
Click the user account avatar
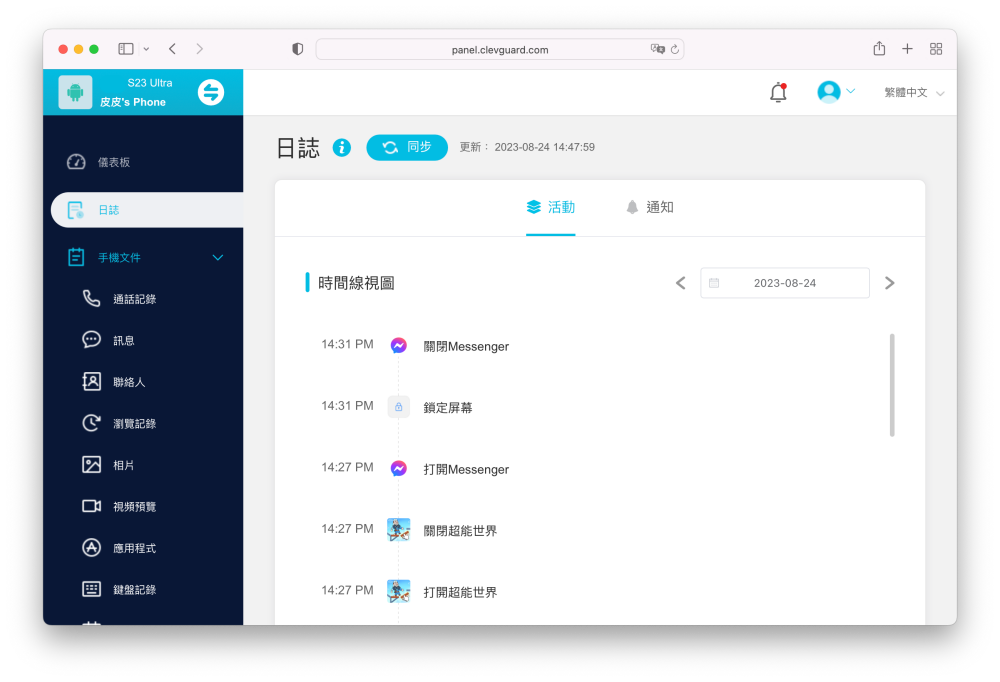(828, 92)
